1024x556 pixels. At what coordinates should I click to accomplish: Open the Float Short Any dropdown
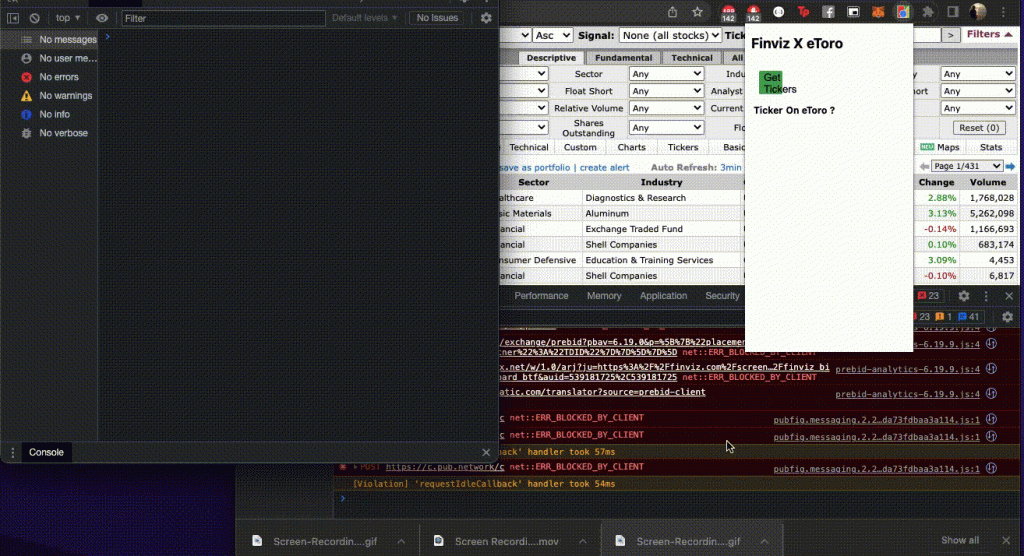(668, 91)
